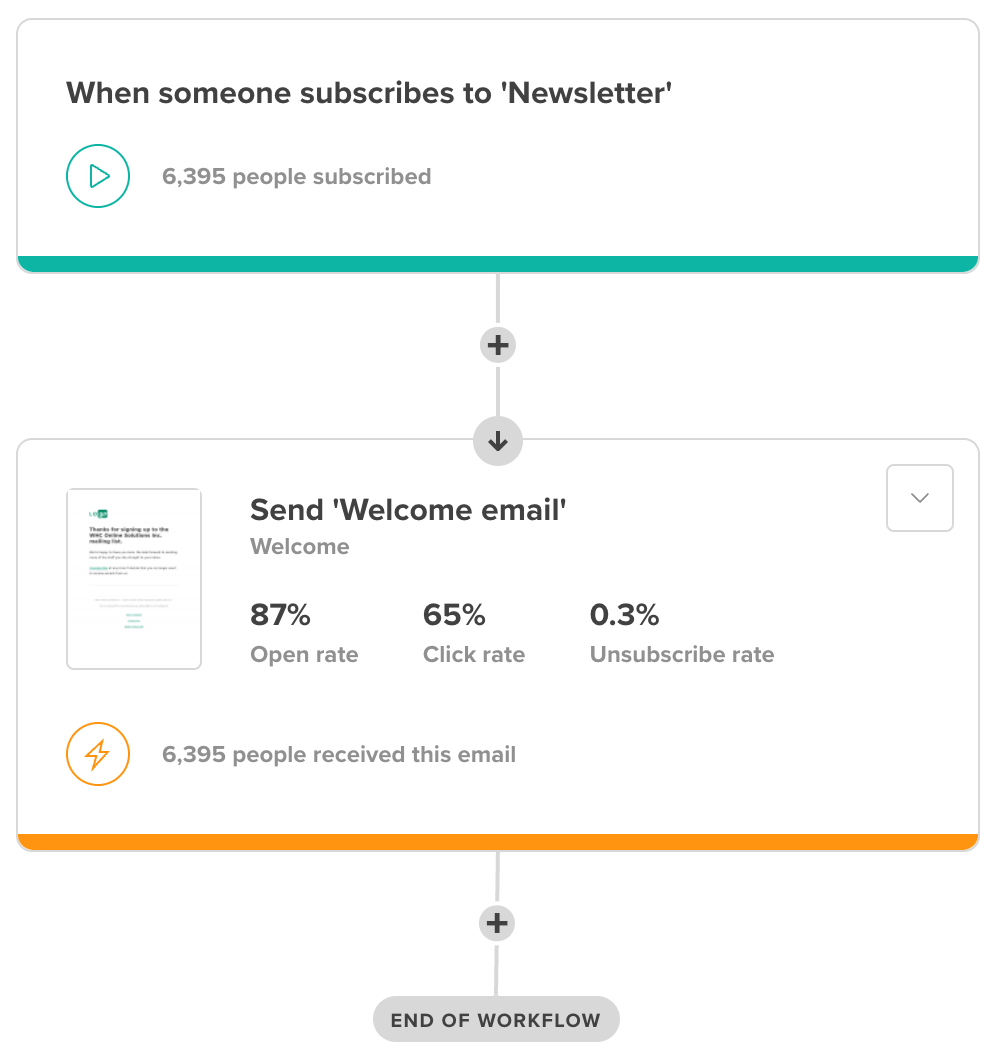The height and width of the screenshot is (1060, 996).
Task: Click the orange status bar under the email card
Action: 497,840
